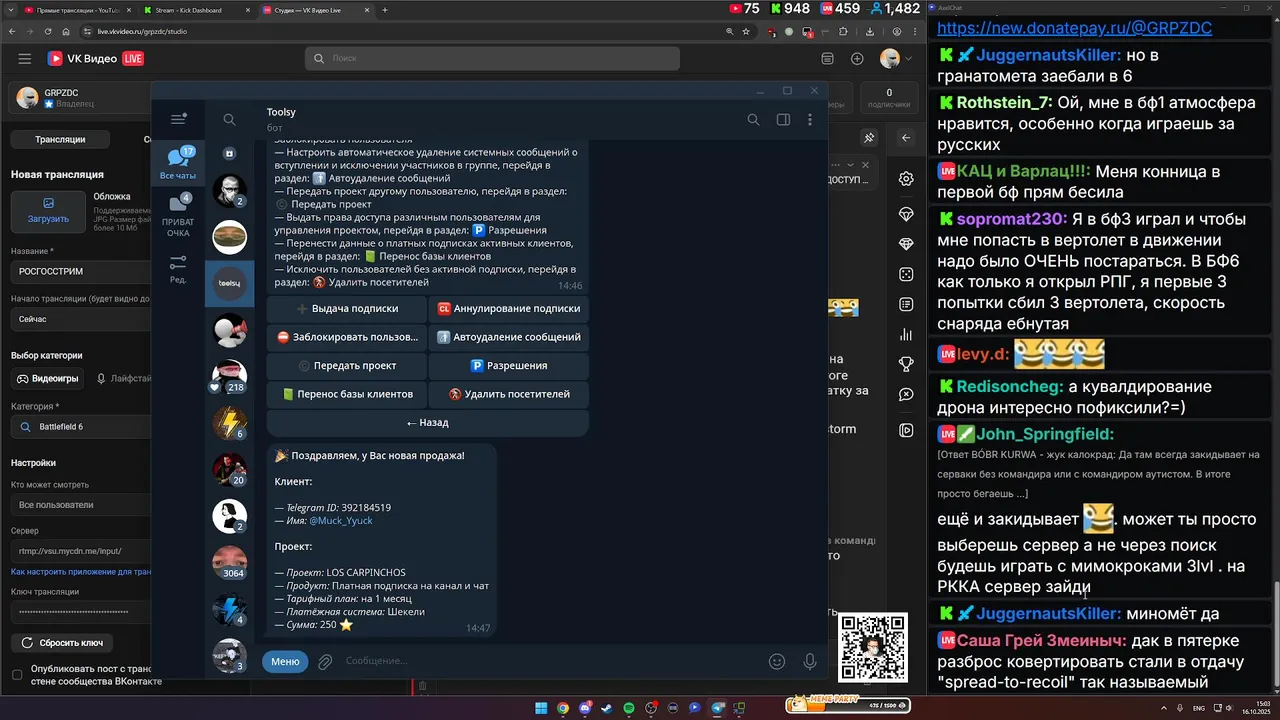Open Spotify from the taskbar

point(629,708)
